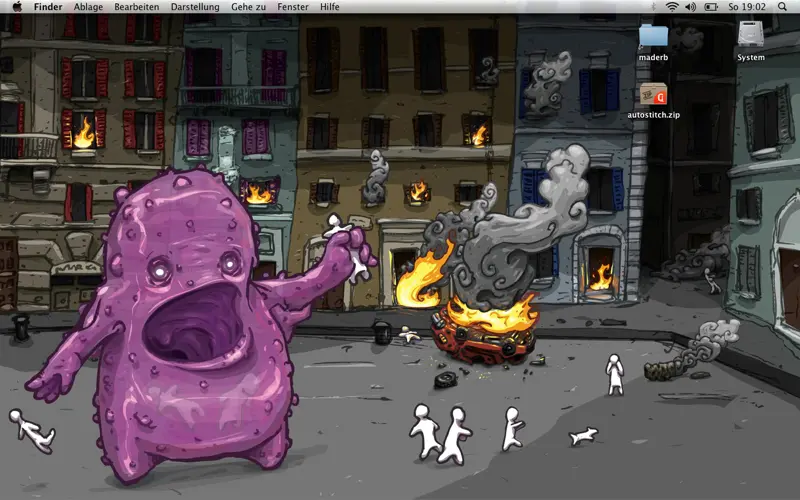
Task: Select the maderb folder icon
Action: click(x=653, y=35)
